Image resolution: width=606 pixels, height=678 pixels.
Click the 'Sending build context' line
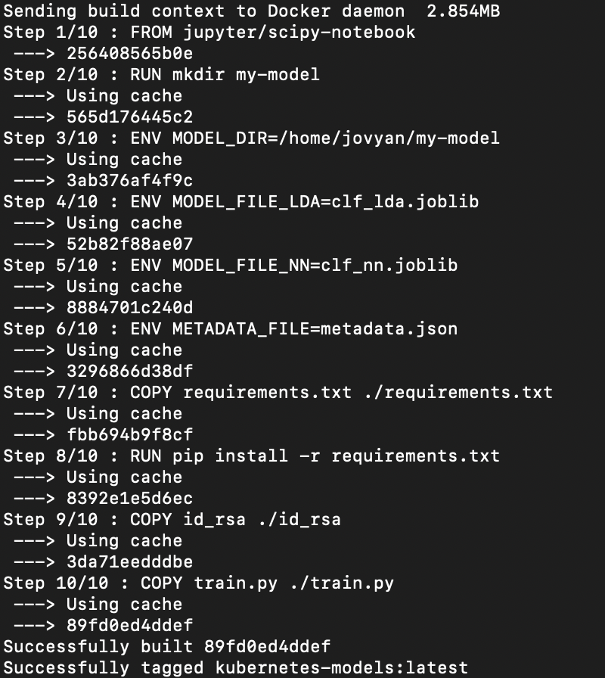coord(250,11)
